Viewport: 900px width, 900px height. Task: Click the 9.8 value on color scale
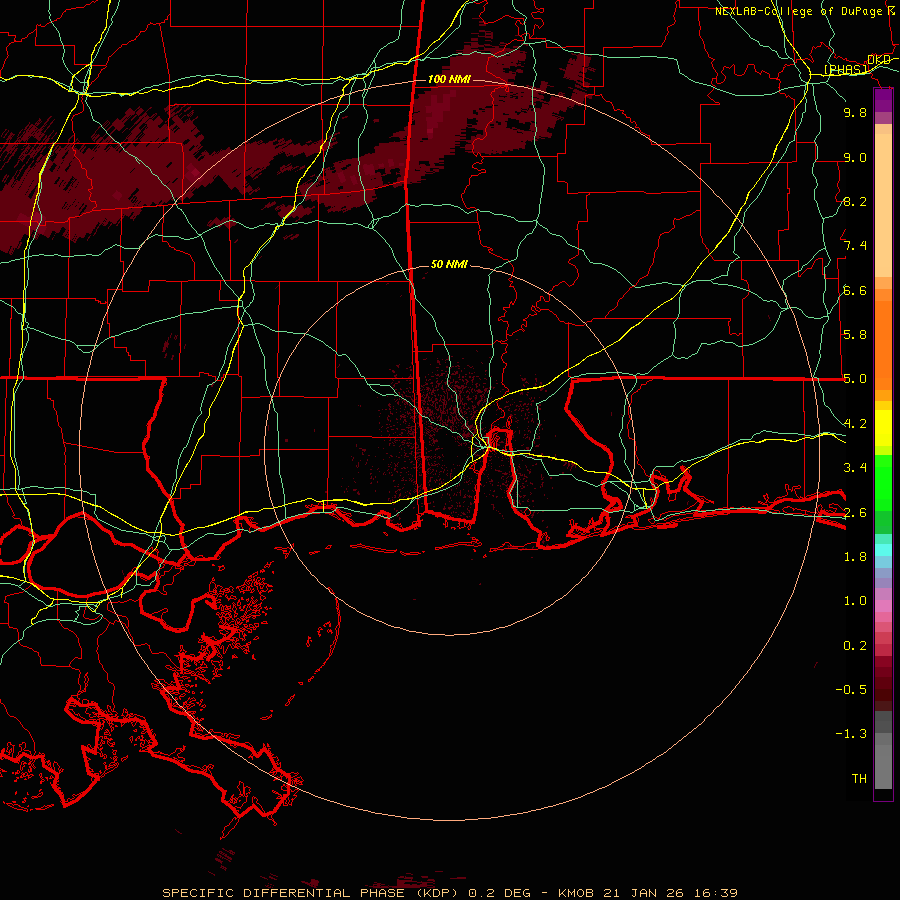855,112
